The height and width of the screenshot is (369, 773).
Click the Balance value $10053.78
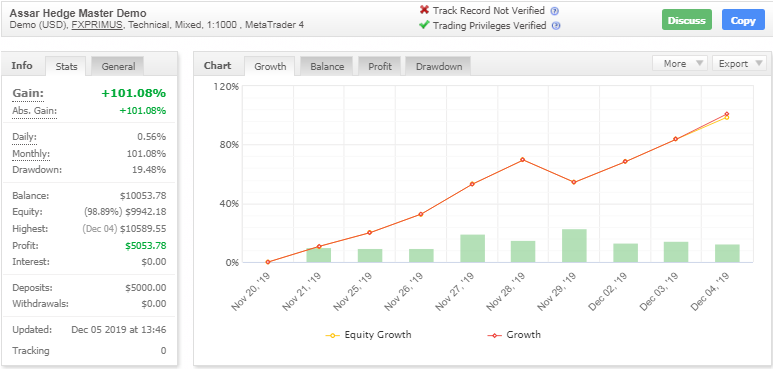[143, 196]
